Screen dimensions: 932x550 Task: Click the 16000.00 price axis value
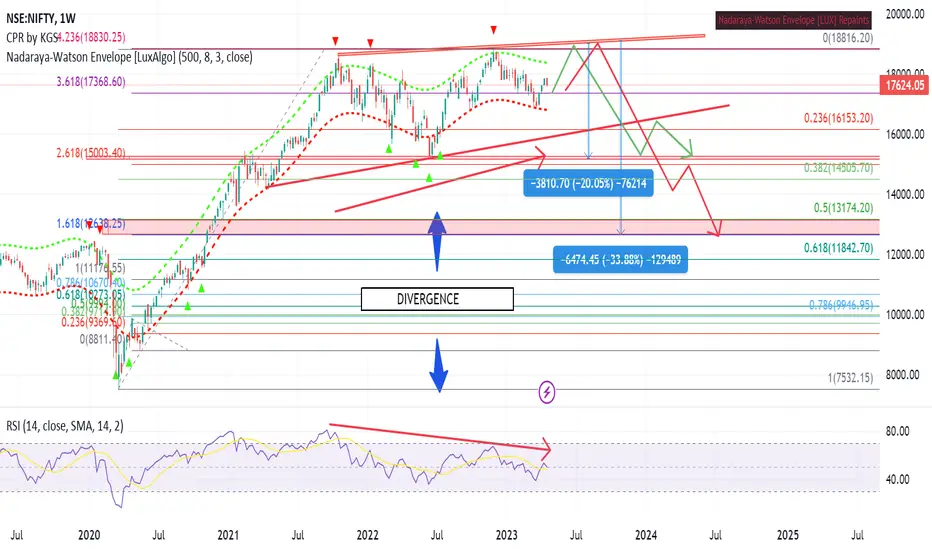coord(905,134)
